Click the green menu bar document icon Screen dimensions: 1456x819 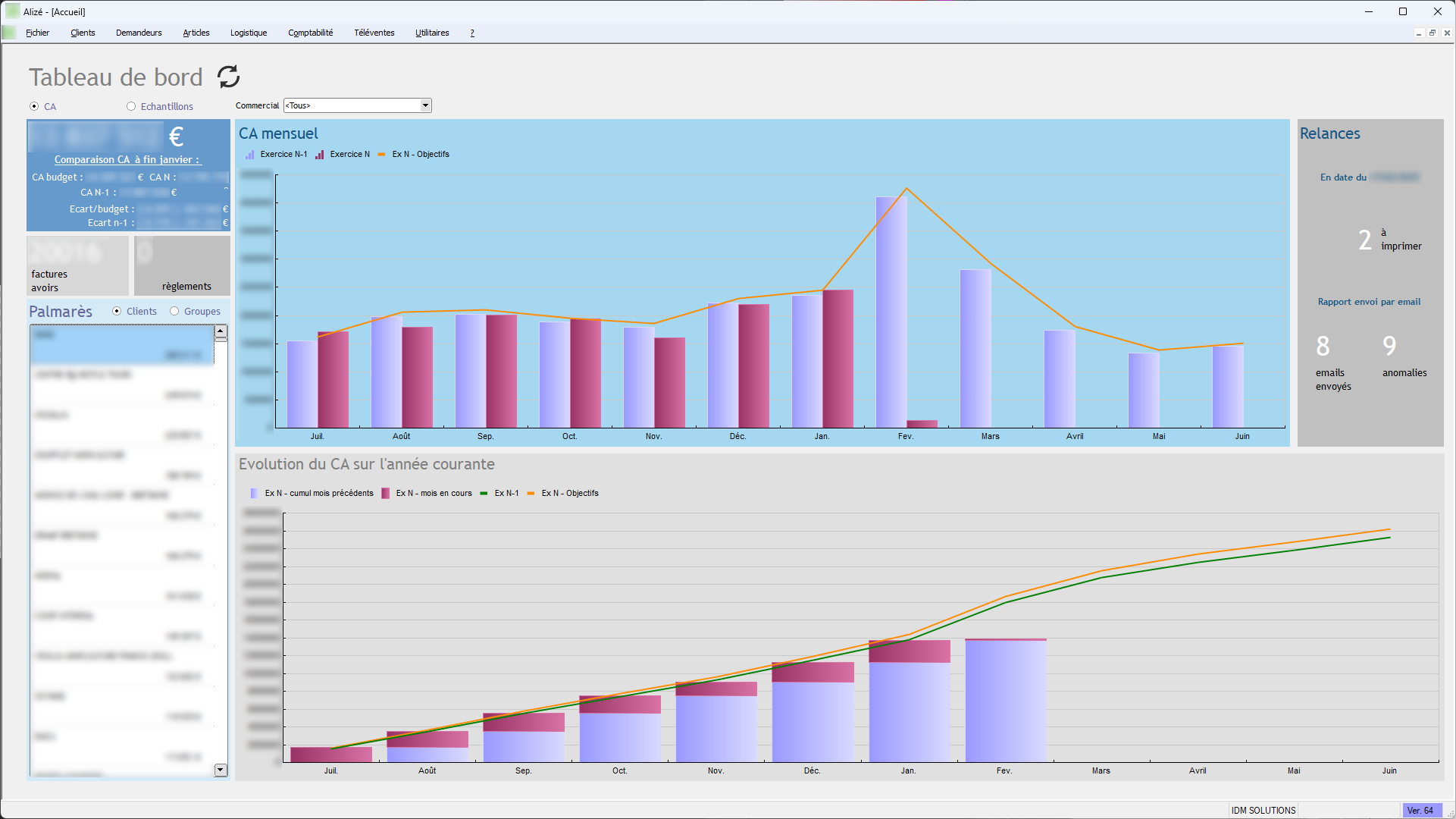point(9,33)
